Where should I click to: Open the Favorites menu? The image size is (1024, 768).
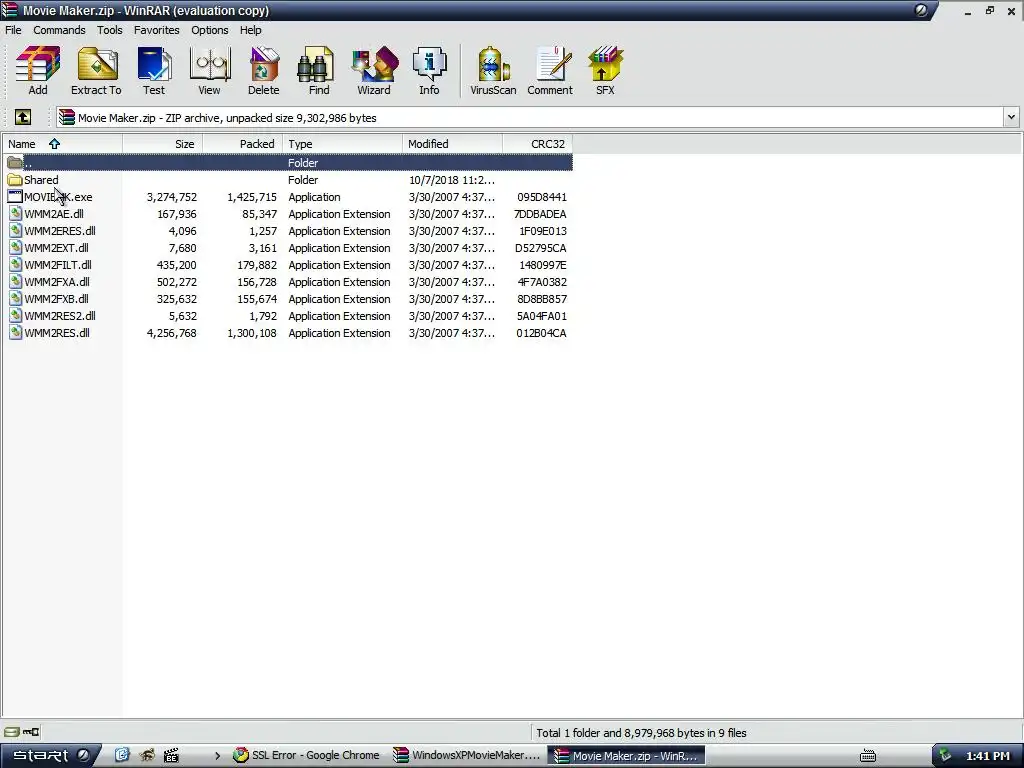[156, 30]
